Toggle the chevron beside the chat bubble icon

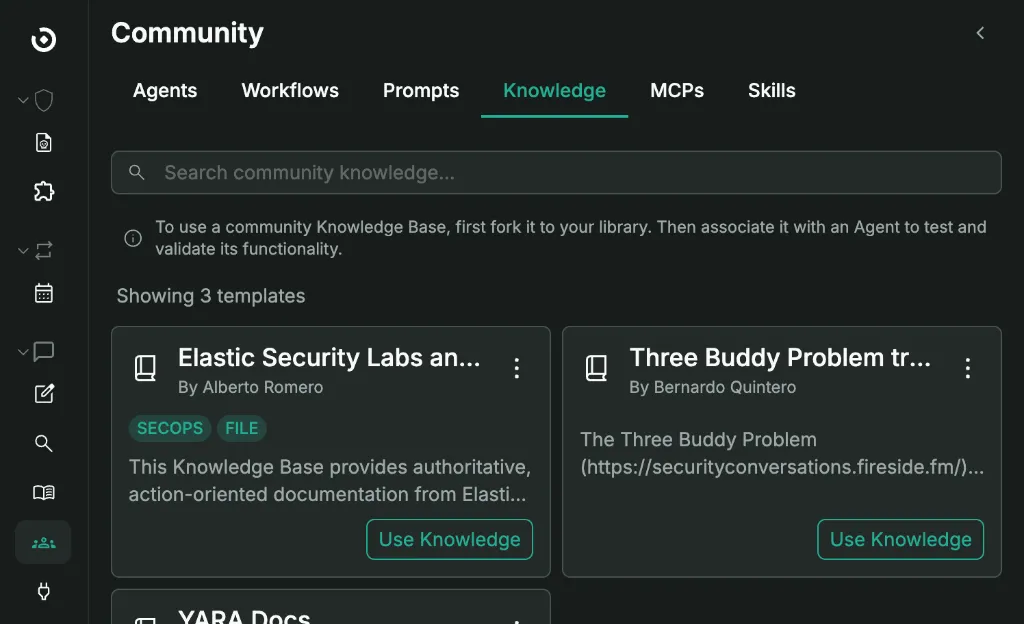click(23, 352)
